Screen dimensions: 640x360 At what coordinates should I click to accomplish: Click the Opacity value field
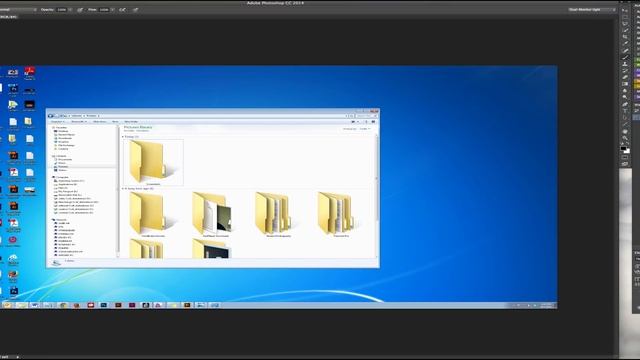pyautogui.click(x=62, y=9)
